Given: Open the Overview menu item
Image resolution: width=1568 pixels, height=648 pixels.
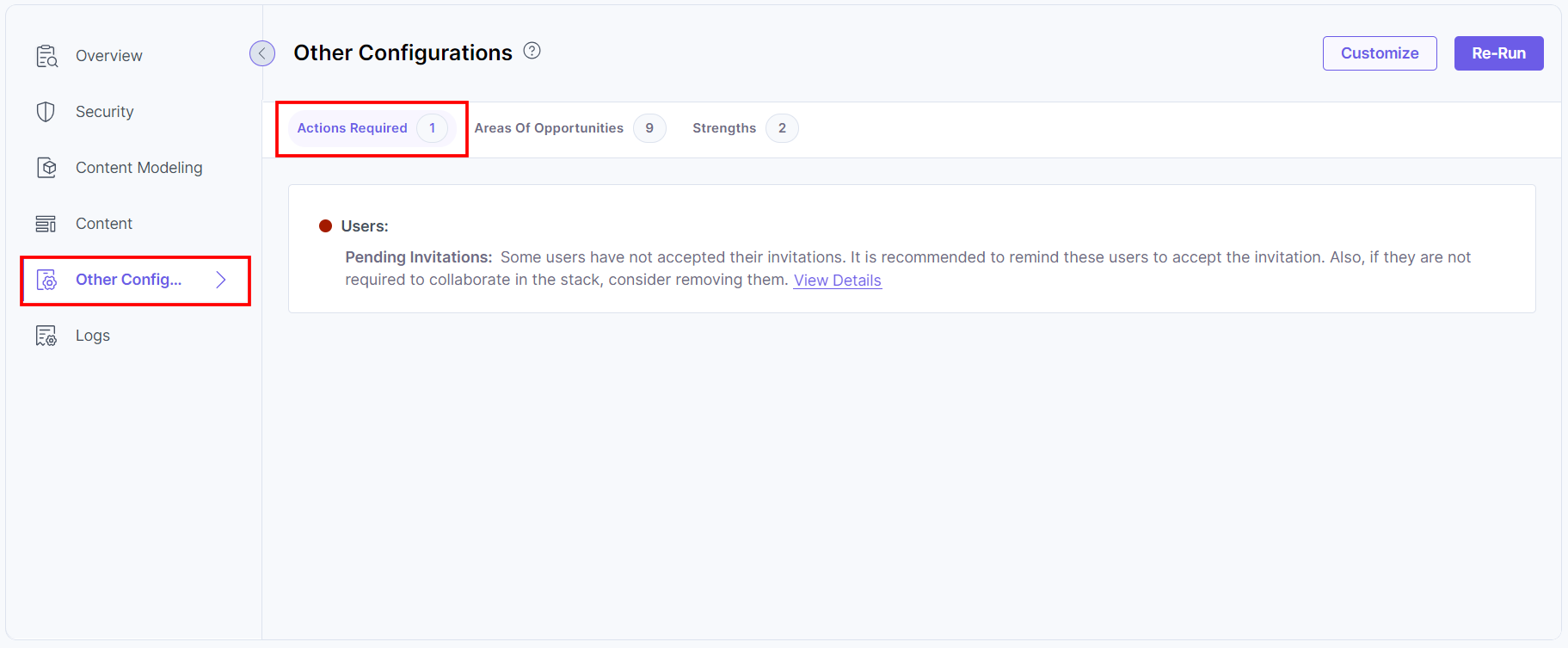Looking at the screenshot, I should (x=109, y=56).
